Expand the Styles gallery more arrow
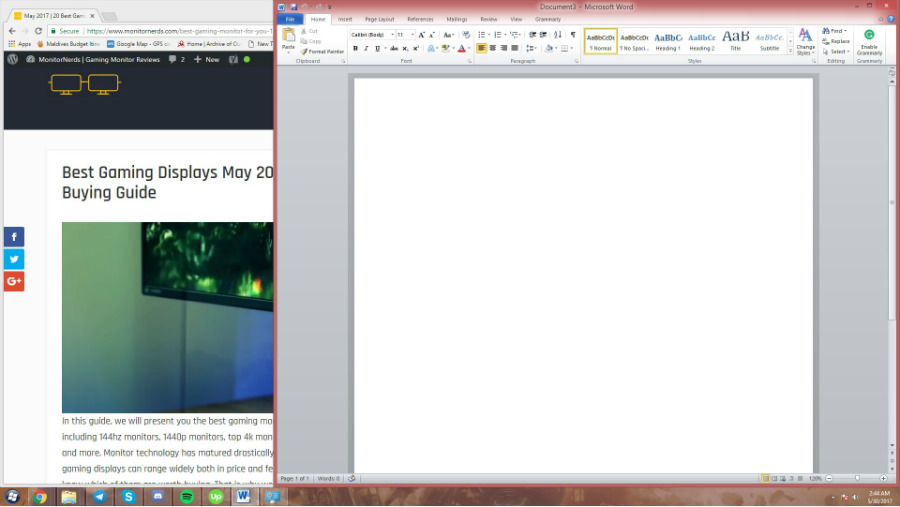This screenshot has width=900, height=507. [x=790, y=50]
